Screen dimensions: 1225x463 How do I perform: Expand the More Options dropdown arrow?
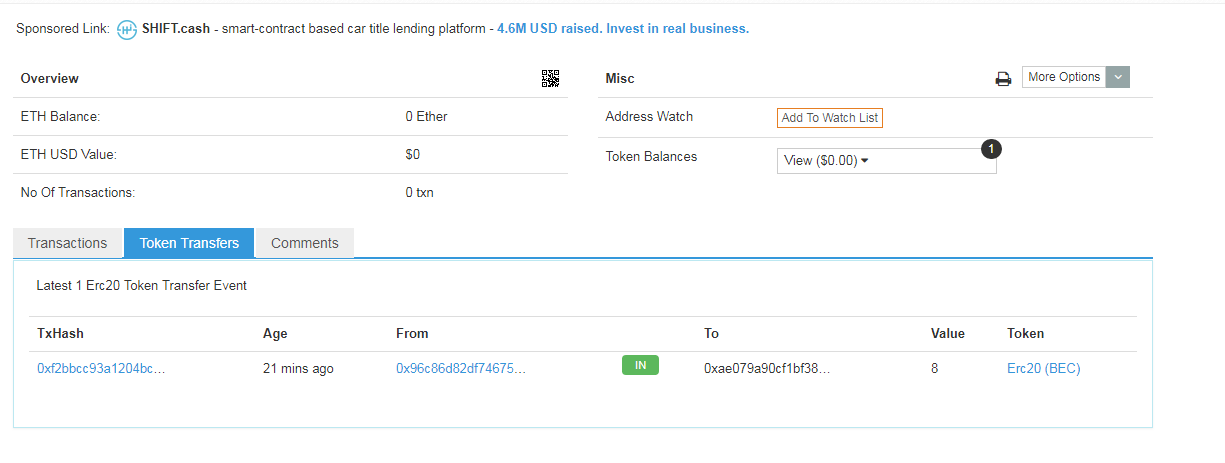click(x=1118, y=77)
